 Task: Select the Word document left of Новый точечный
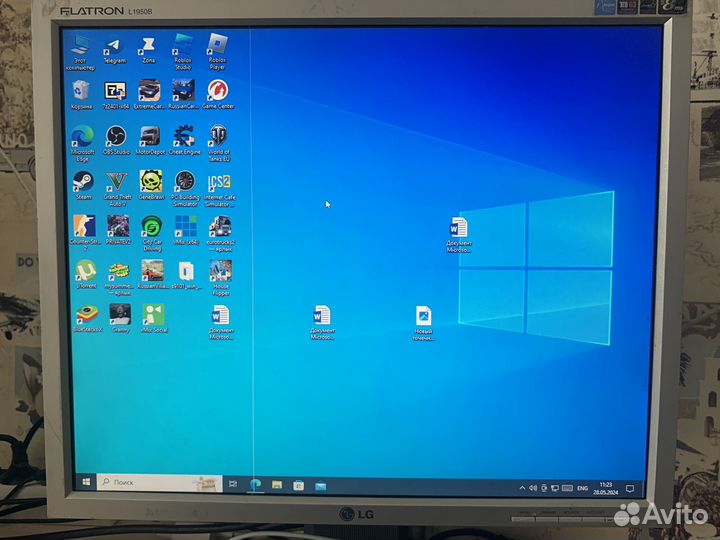tap(322, 323)
